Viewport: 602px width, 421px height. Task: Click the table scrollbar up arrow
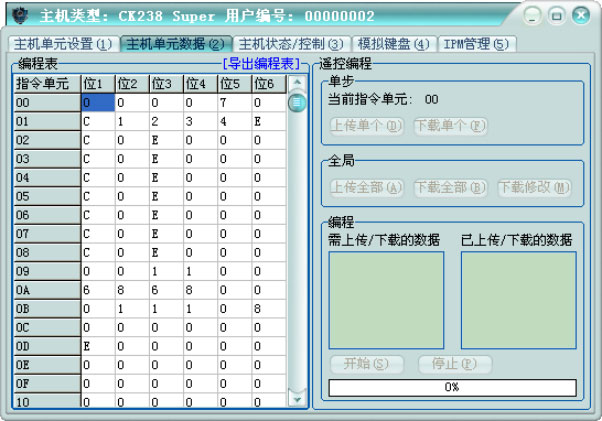coord(296,84)
